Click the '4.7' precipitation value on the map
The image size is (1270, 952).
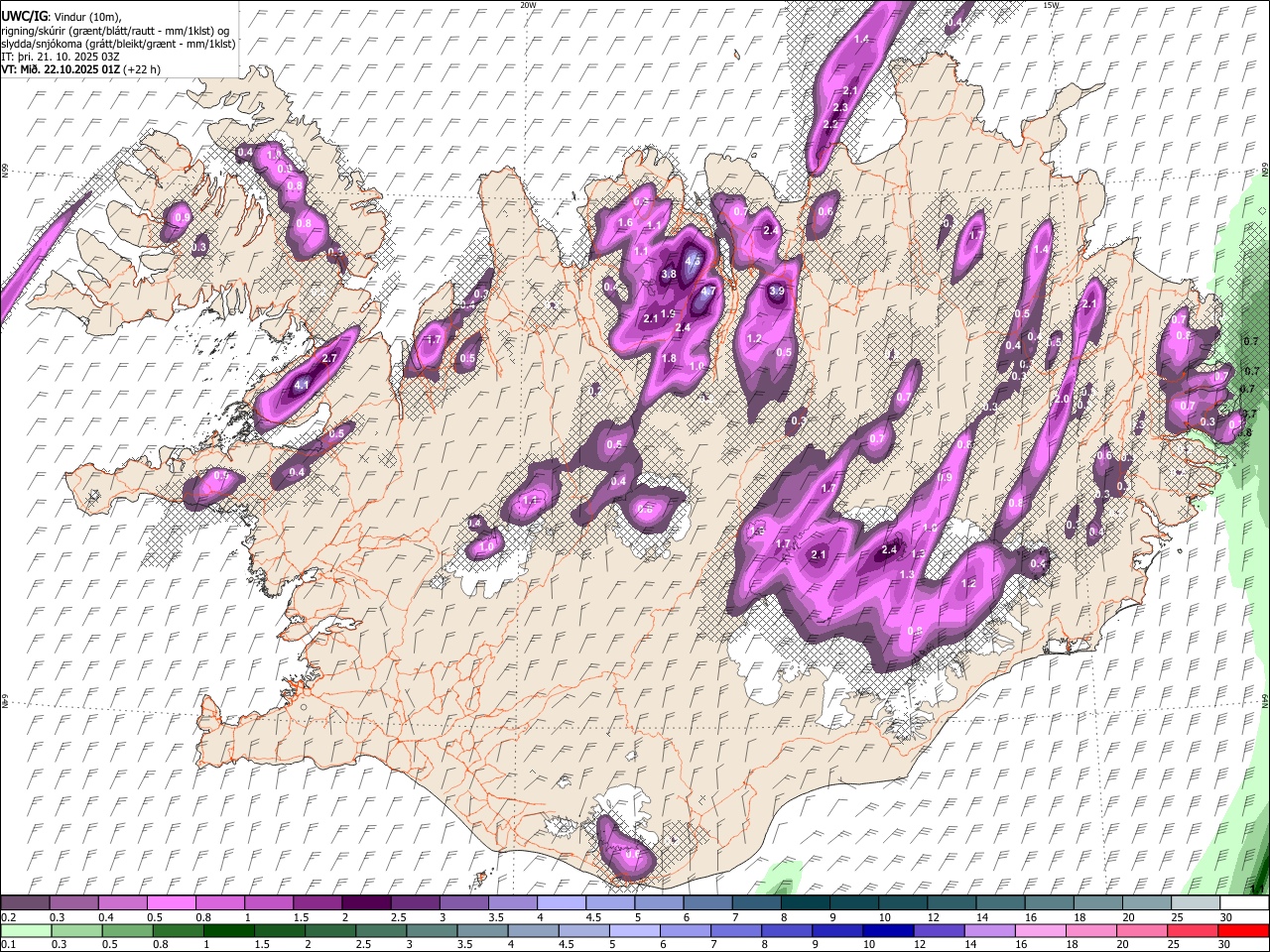click(707, 293)
